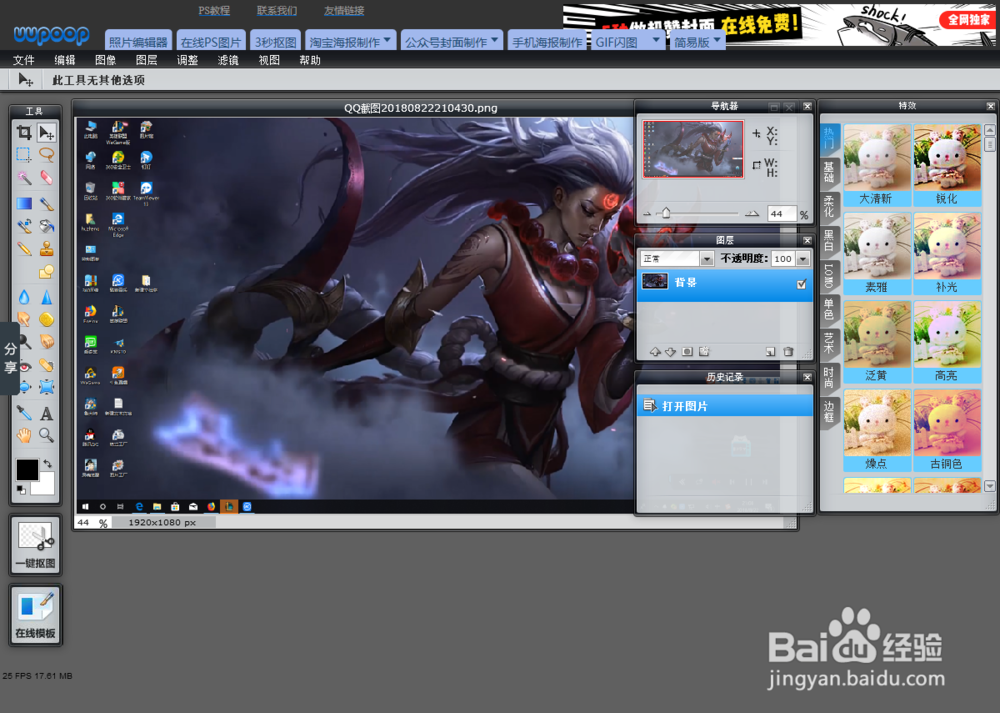Select the Clone Stamp tool
Image resolution: width=1000 pixels, height=713 pixels.
[x=47, y=249]
